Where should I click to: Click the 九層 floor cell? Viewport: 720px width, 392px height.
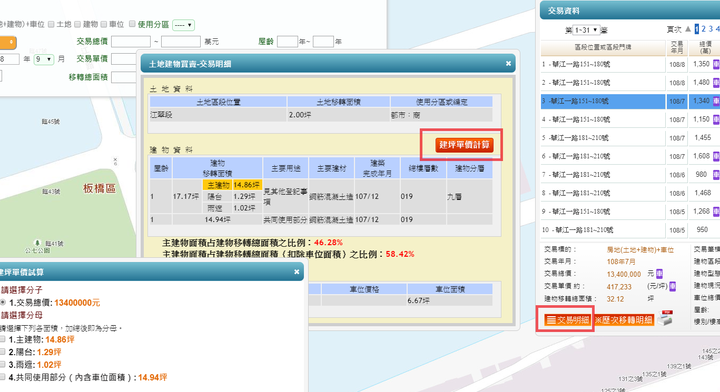[469, 196]
